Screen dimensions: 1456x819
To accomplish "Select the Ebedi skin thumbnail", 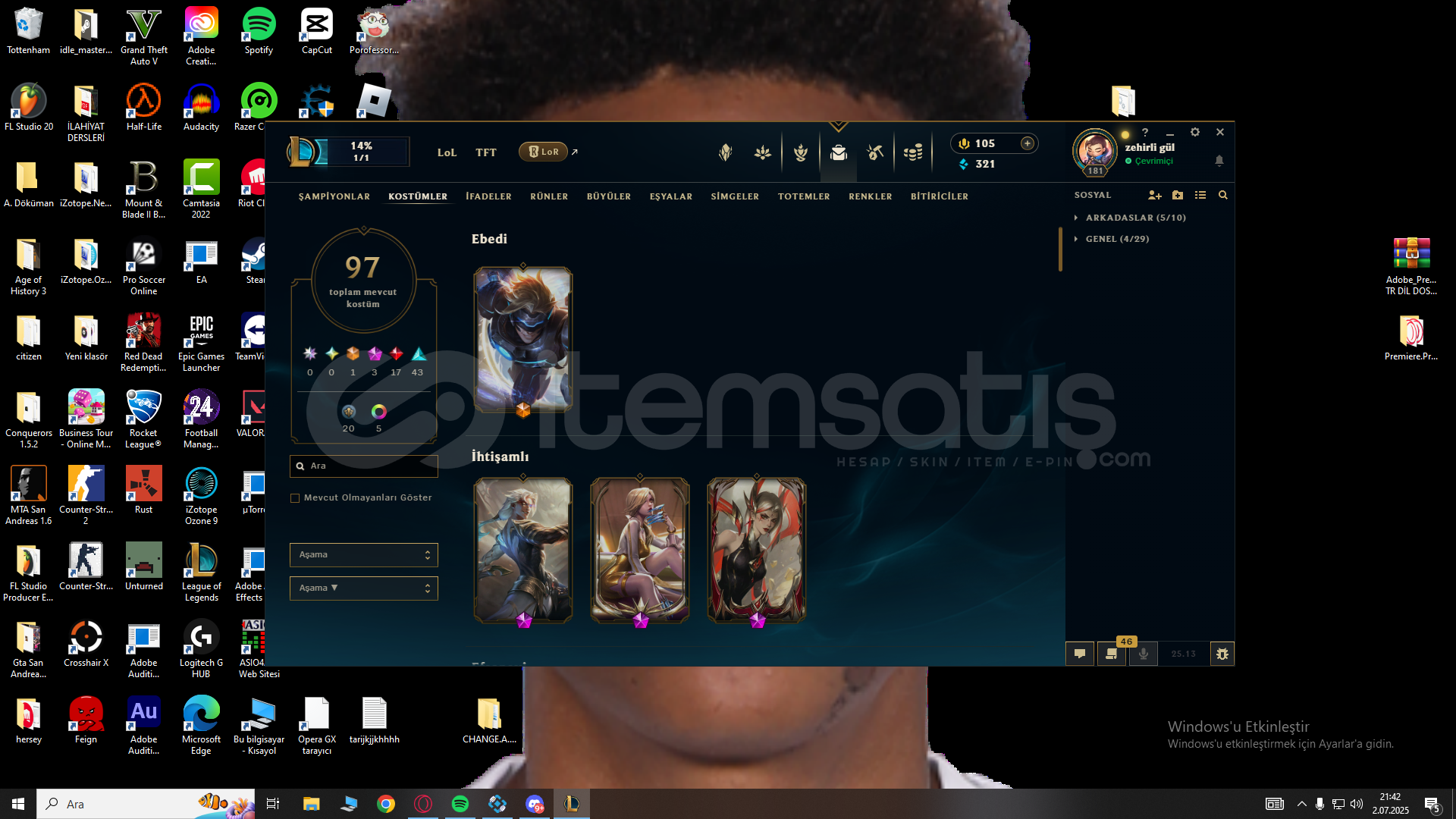I will tap(523, 340).
